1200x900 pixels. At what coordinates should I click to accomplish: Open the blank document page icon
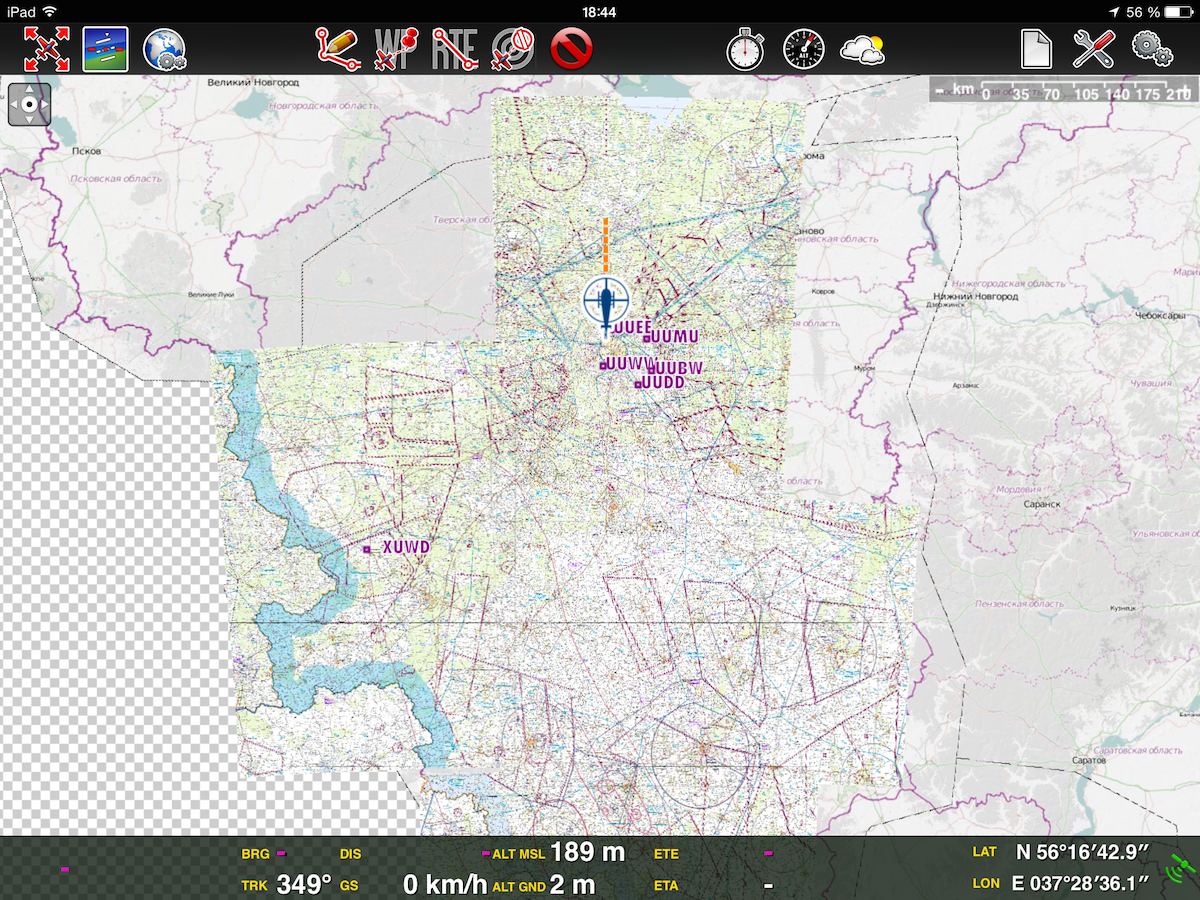1036,48
